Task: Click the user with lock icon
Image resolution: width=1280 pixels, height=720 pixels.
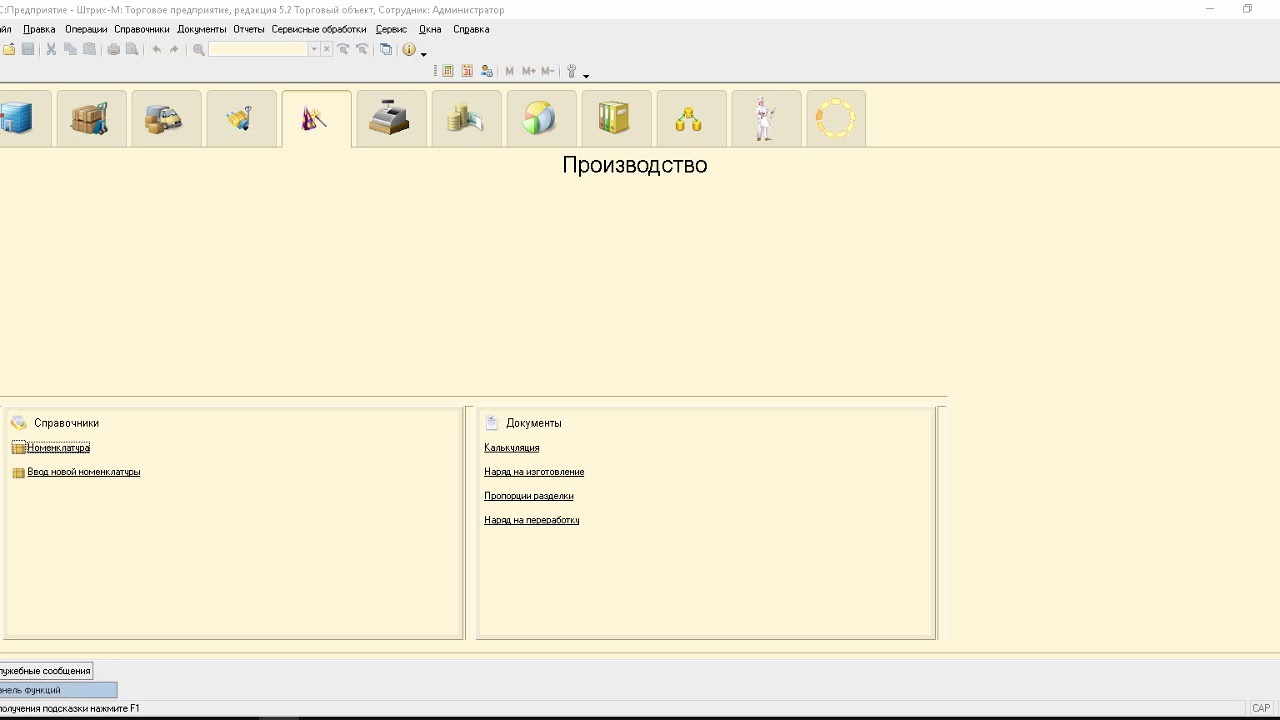Action: click(487, 71)
